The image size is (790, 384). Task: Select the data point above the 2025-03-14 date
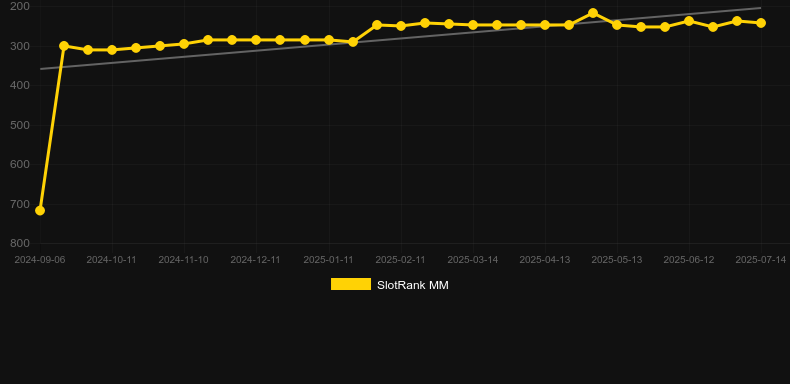473,25
